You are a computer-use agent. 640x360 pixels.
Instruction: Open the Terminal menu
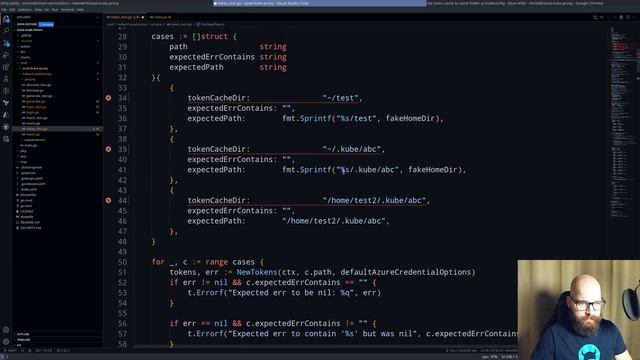tap(67, 9)
